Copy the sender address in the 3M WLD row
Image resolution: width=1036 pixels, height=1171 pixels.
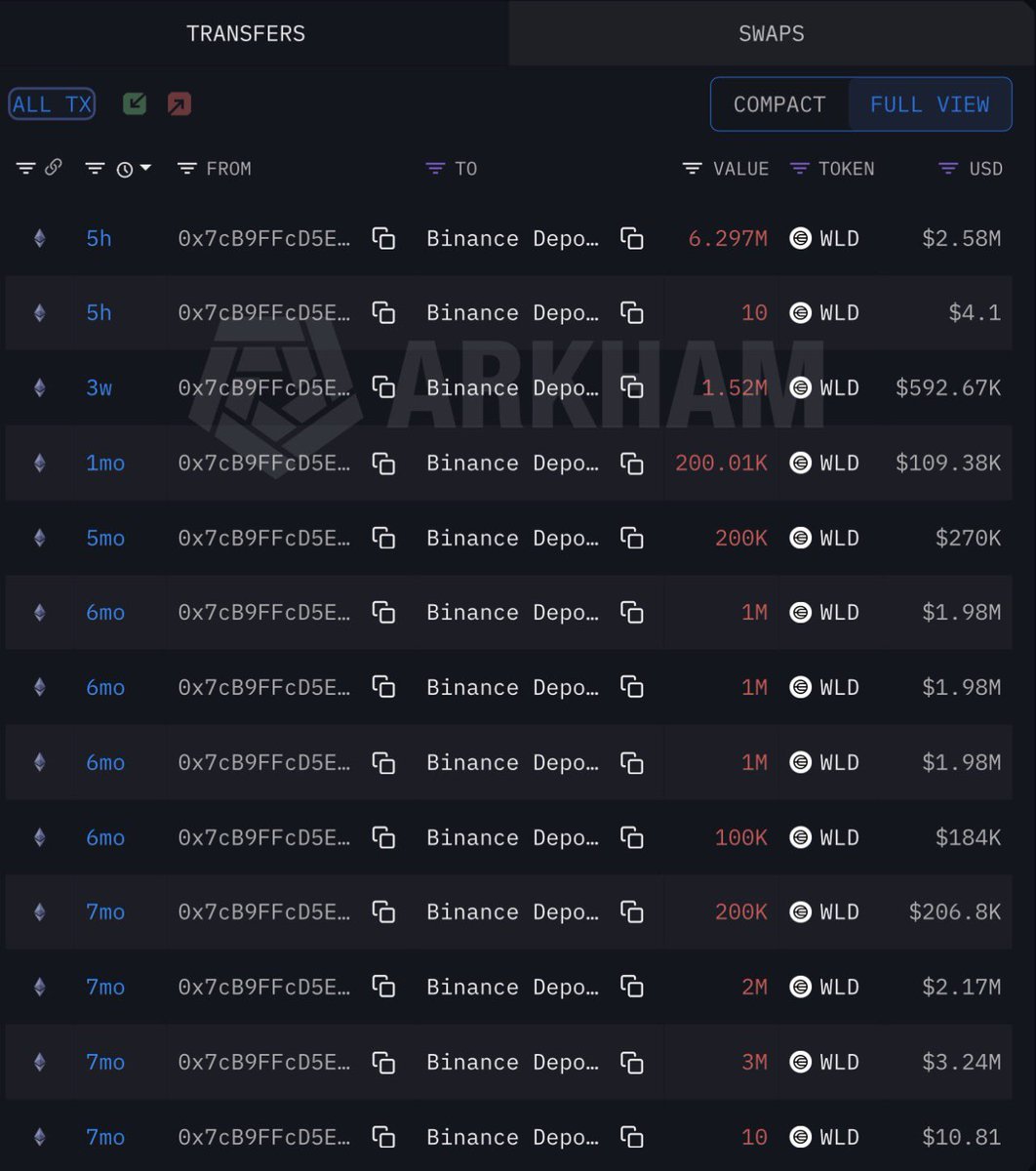383,1063
